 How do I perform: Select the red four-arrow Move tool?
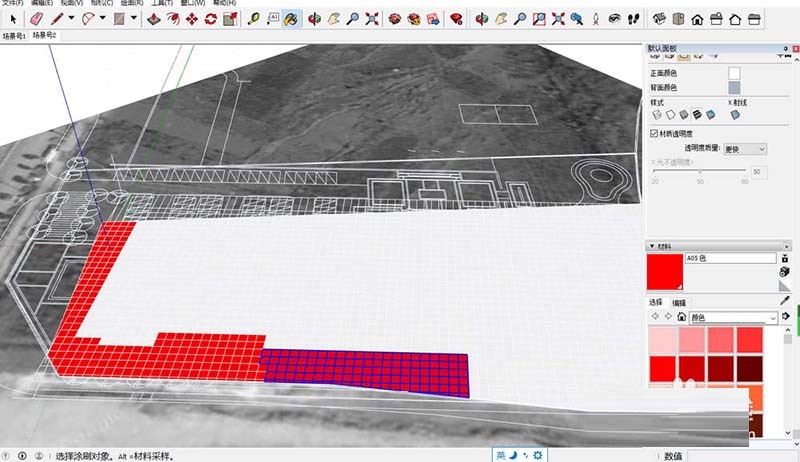click(x=192, y=19)
